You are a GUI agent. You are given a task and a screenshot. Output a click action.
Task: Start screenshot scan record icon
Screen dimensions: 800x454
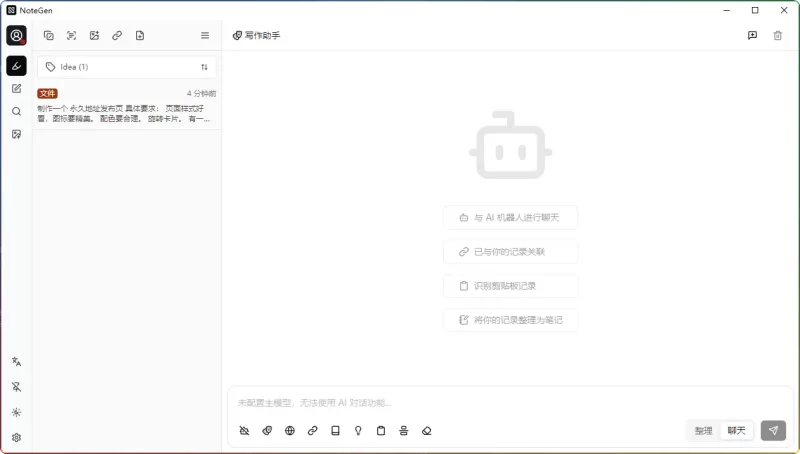[x=71, y=35]
